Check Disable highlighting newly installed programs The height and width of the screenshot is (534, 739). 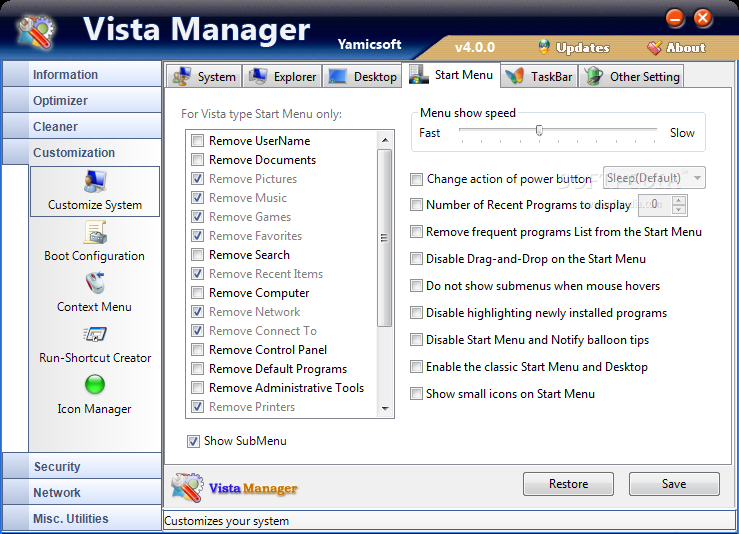416,313
